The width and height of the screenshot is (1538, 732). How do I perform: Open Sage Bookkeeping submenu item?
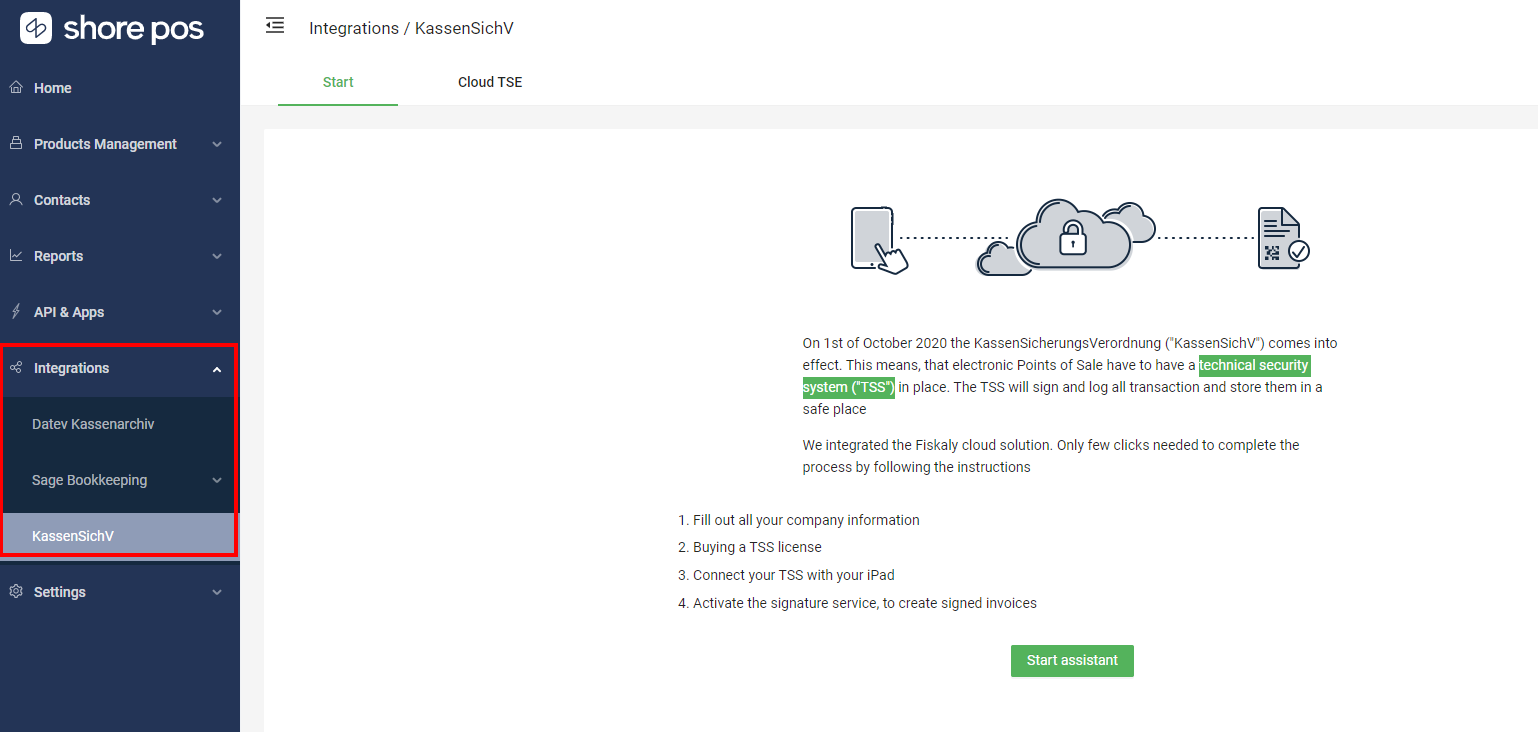click(x=120, y=480)
